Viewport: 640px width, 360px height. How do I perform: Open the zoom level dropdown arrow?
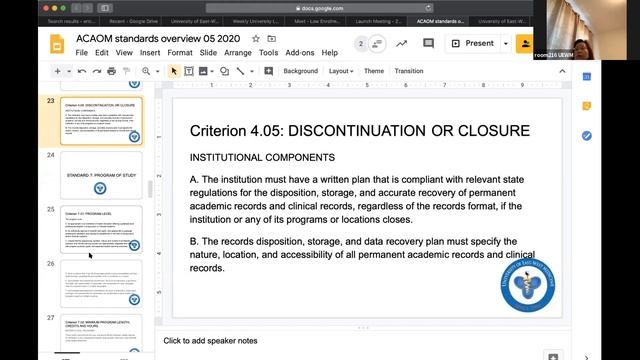pos(157,71)
